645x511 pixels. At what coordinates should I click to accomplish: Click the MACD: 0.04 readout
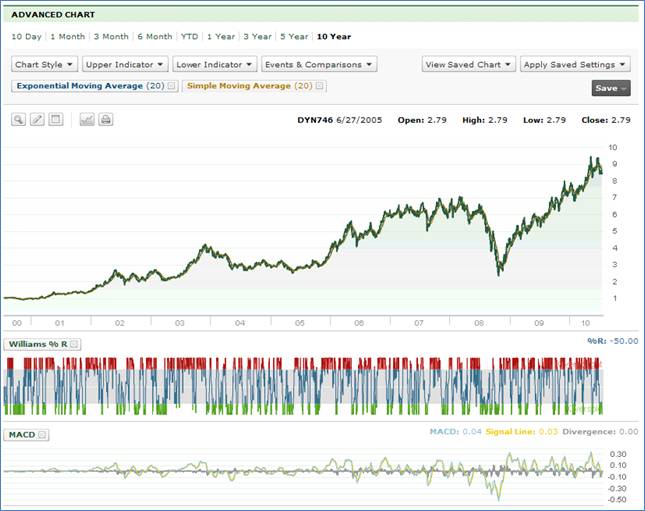(455, 432)
